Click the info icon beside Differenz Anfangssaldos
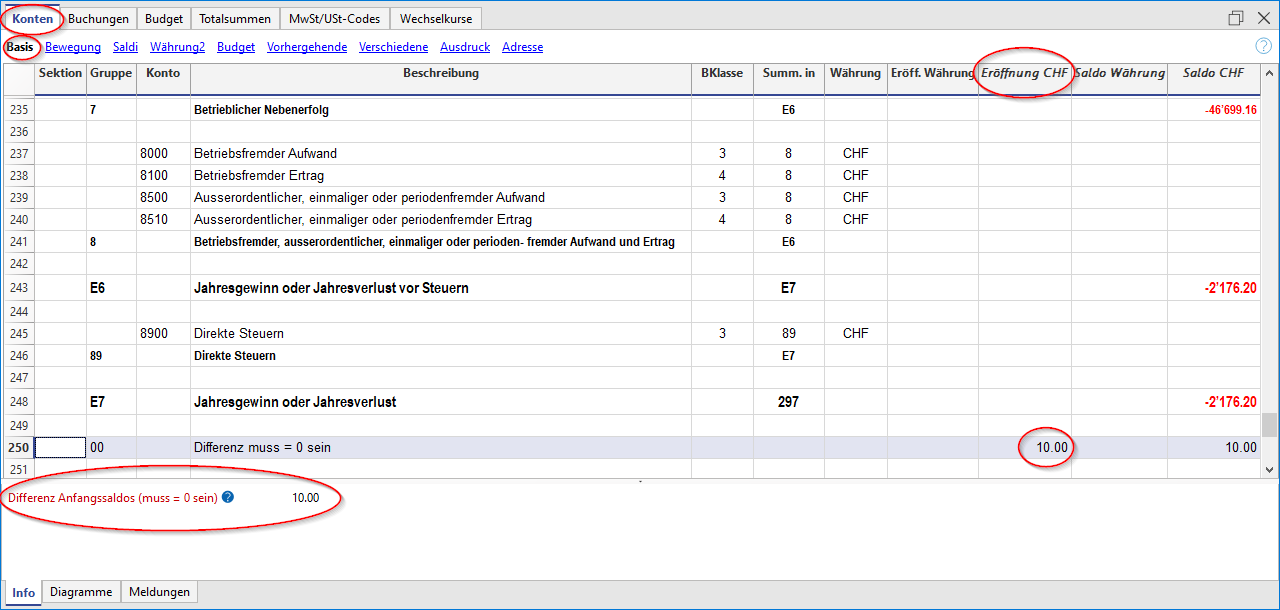This screenshot has width=1280, height=610. (228, 497)
